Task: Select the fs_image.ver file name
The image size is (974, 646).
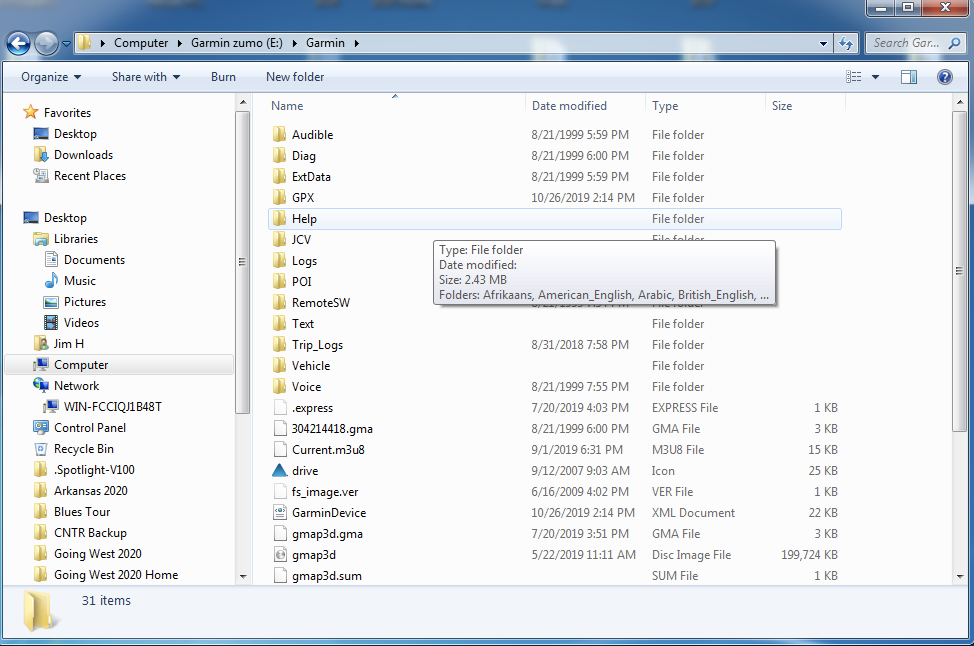Action: [x=325, y=492]
